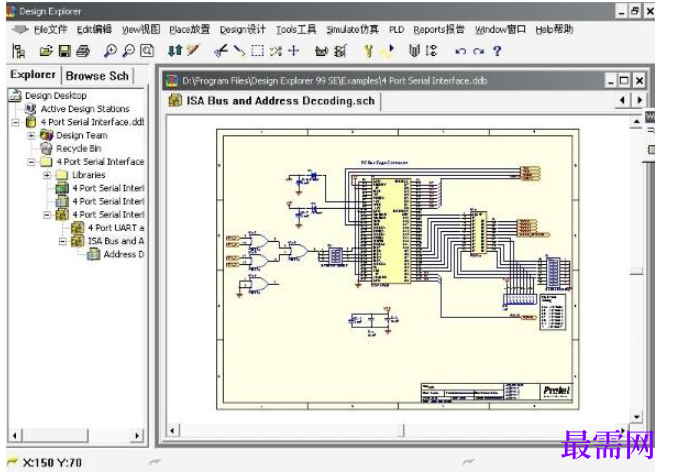
Task: Click the Cut scissors icon
Action: tap(221, 51)
